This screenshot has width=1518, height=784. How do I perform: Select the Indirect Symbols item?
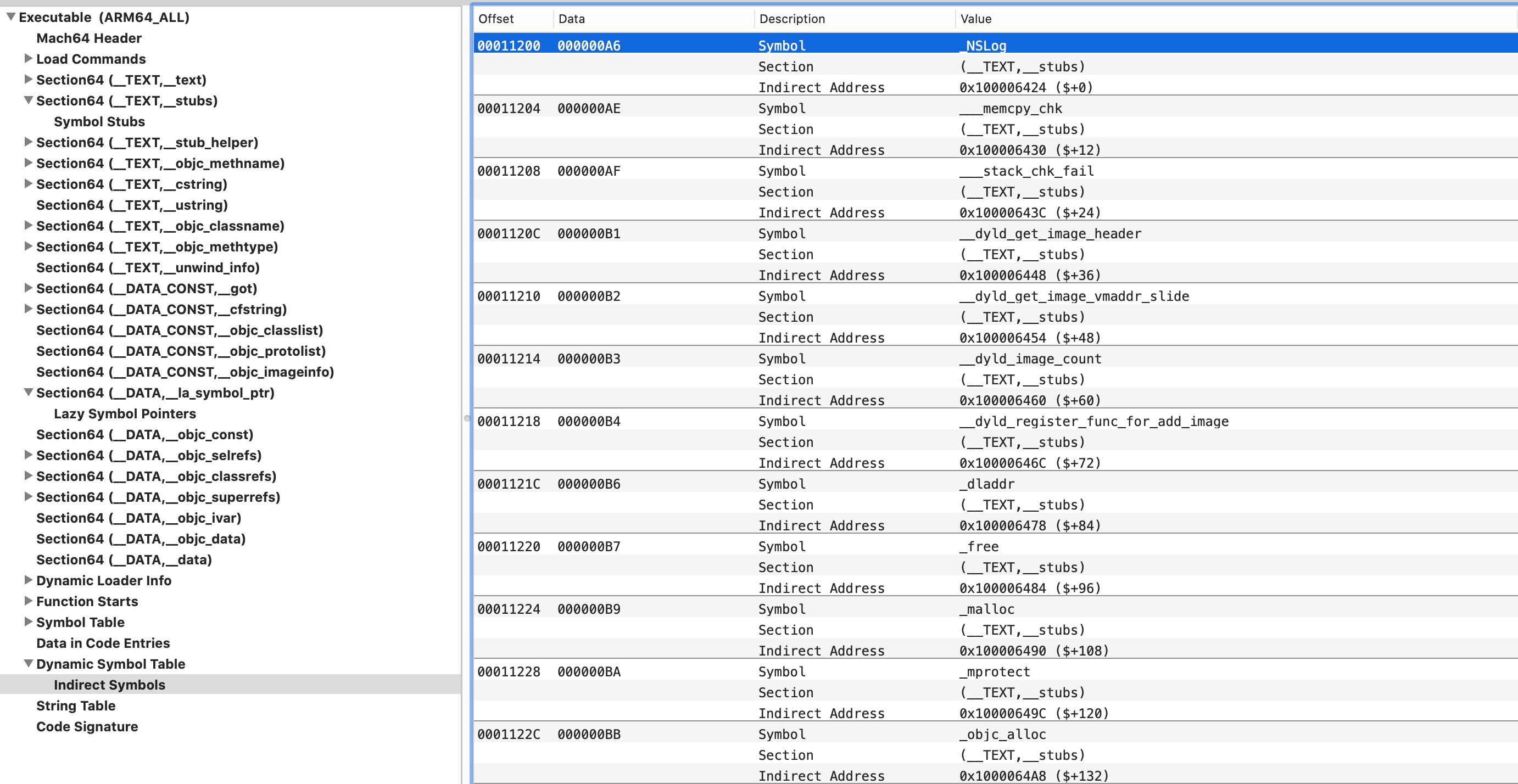[x=110, y=685]
